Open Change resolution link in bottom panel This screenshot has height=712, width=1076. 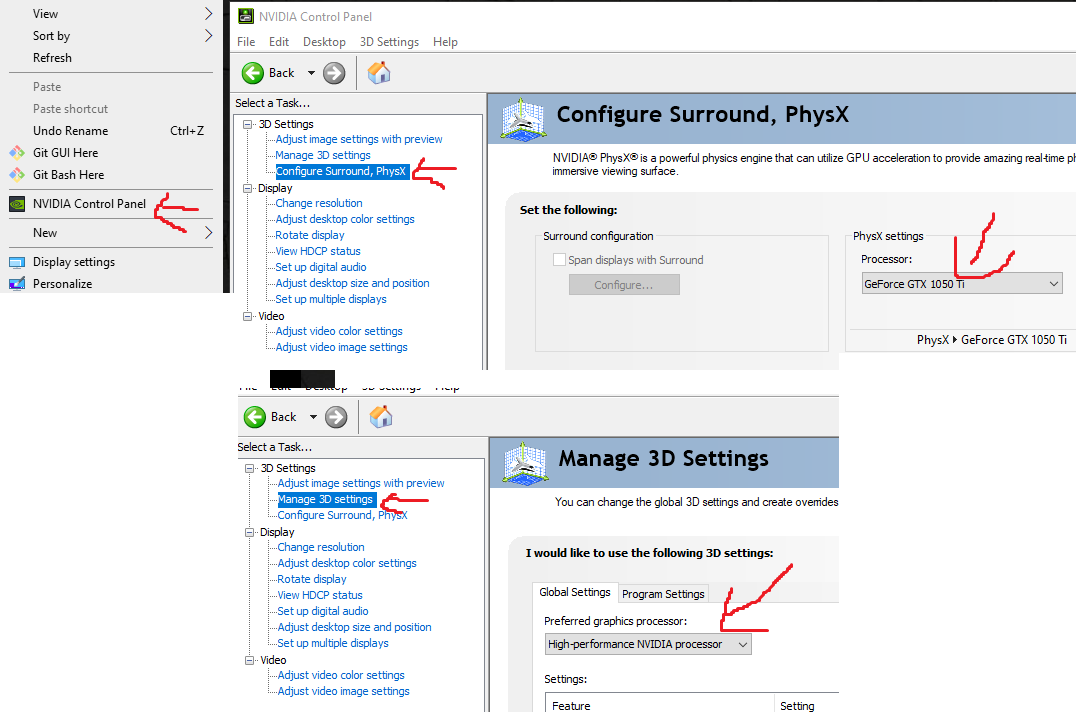tap(320, 547)
